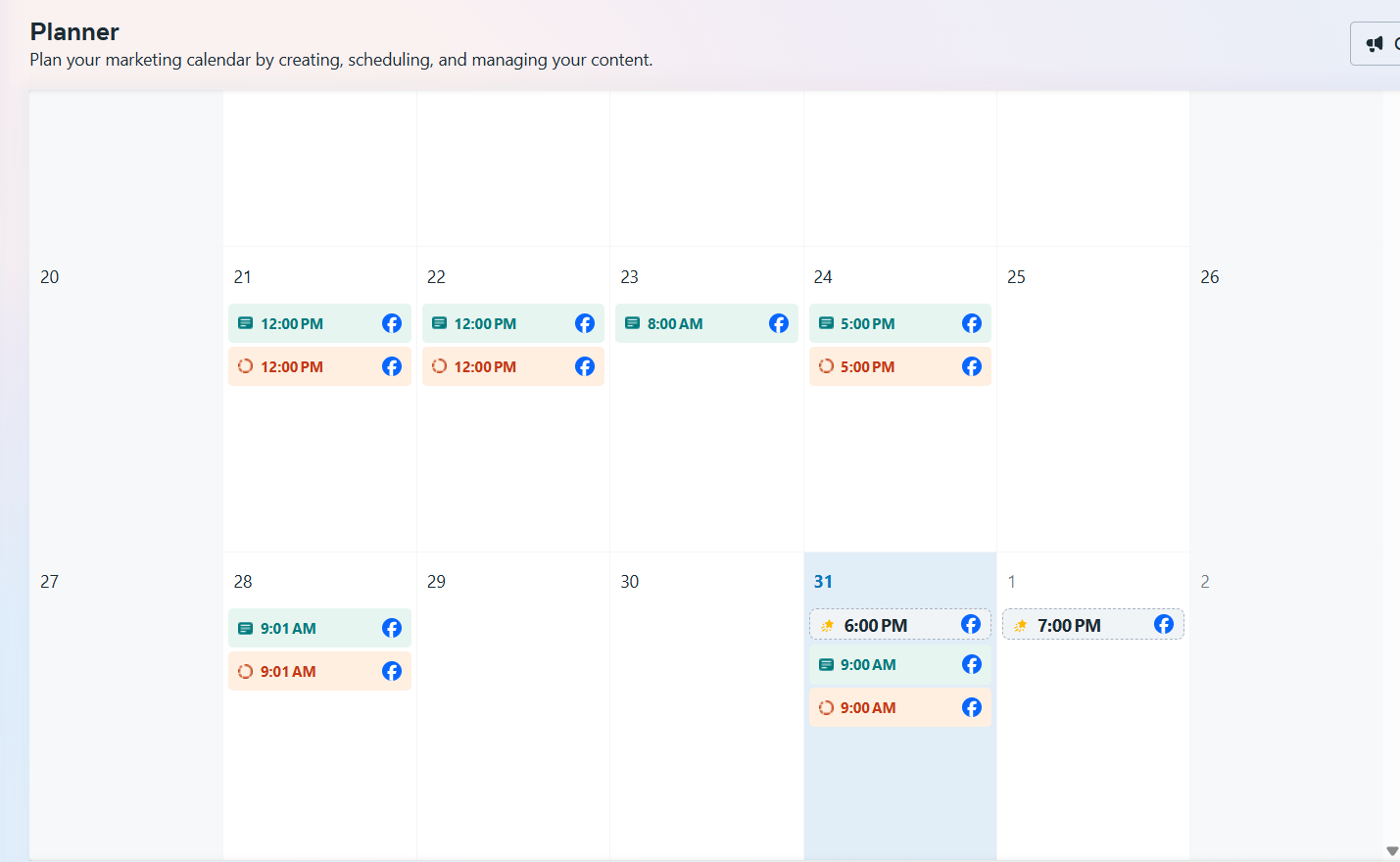Select the day 30 calendar cell
Image resolution: width=1400 pixels, height=862 pixels.
(x=706, y=705)
